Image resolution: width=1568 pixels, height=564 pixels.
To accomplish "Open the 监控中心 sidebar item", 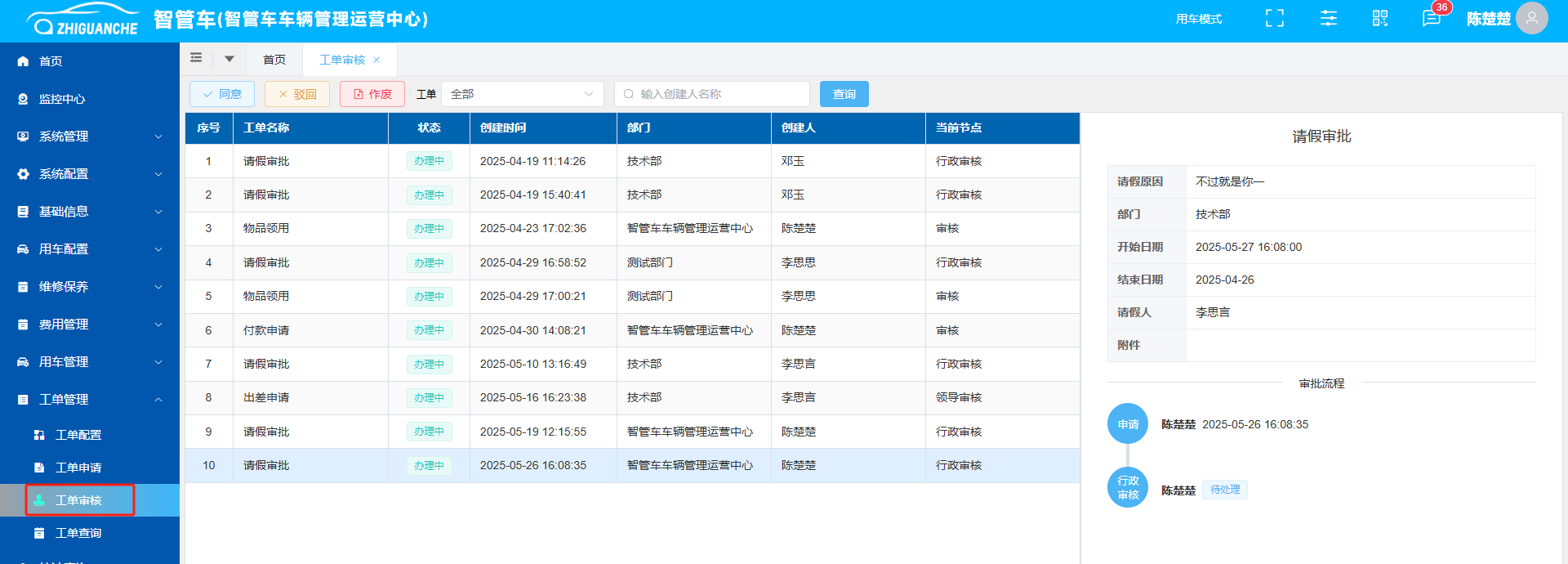I will click(62, 99).
